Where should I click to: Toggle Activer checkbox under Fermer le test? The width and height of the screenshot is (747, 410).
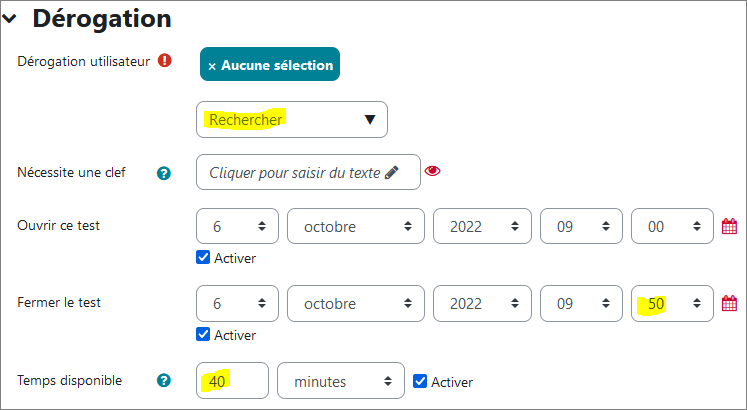[x=203, y=335]
